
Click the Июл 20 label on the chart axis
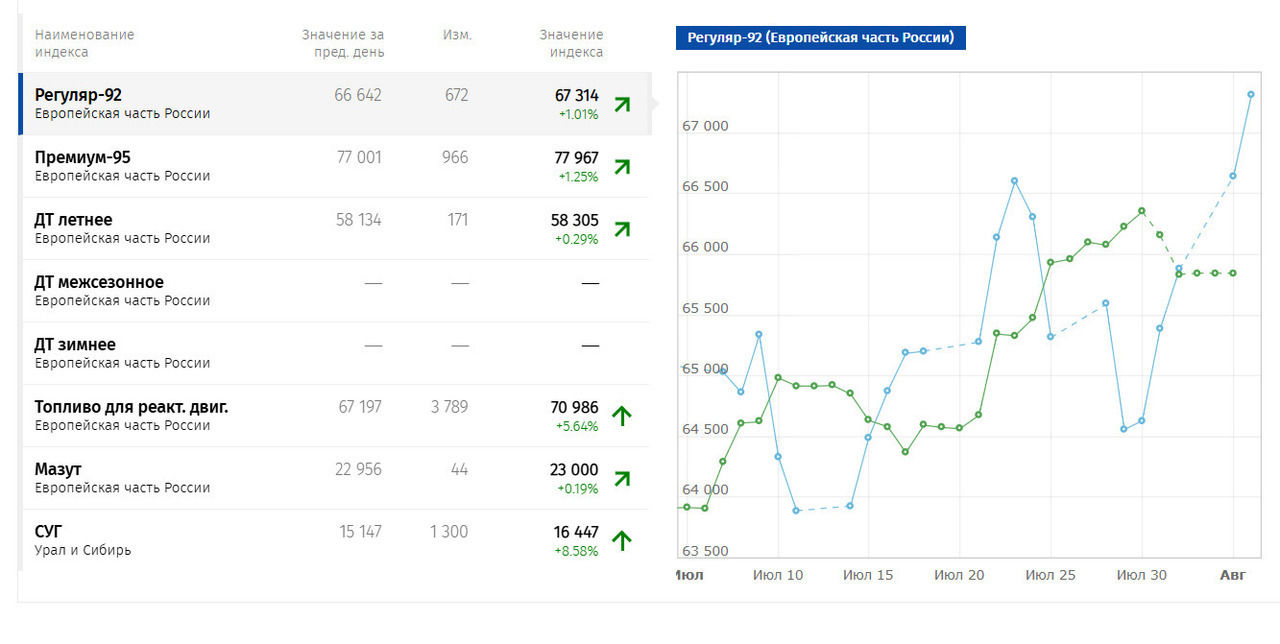coord(959,575)
